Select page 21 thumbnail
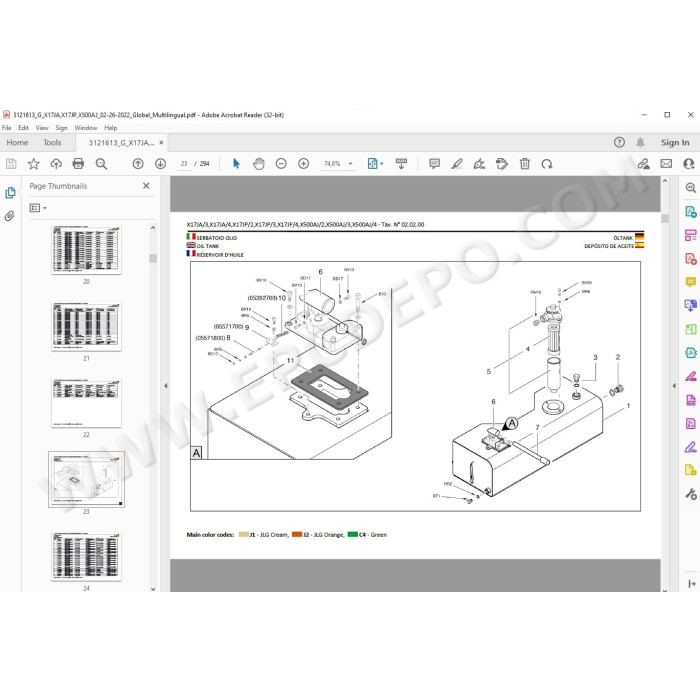The image size is (700, 700). pyautogui.click(x=86, y=327)
